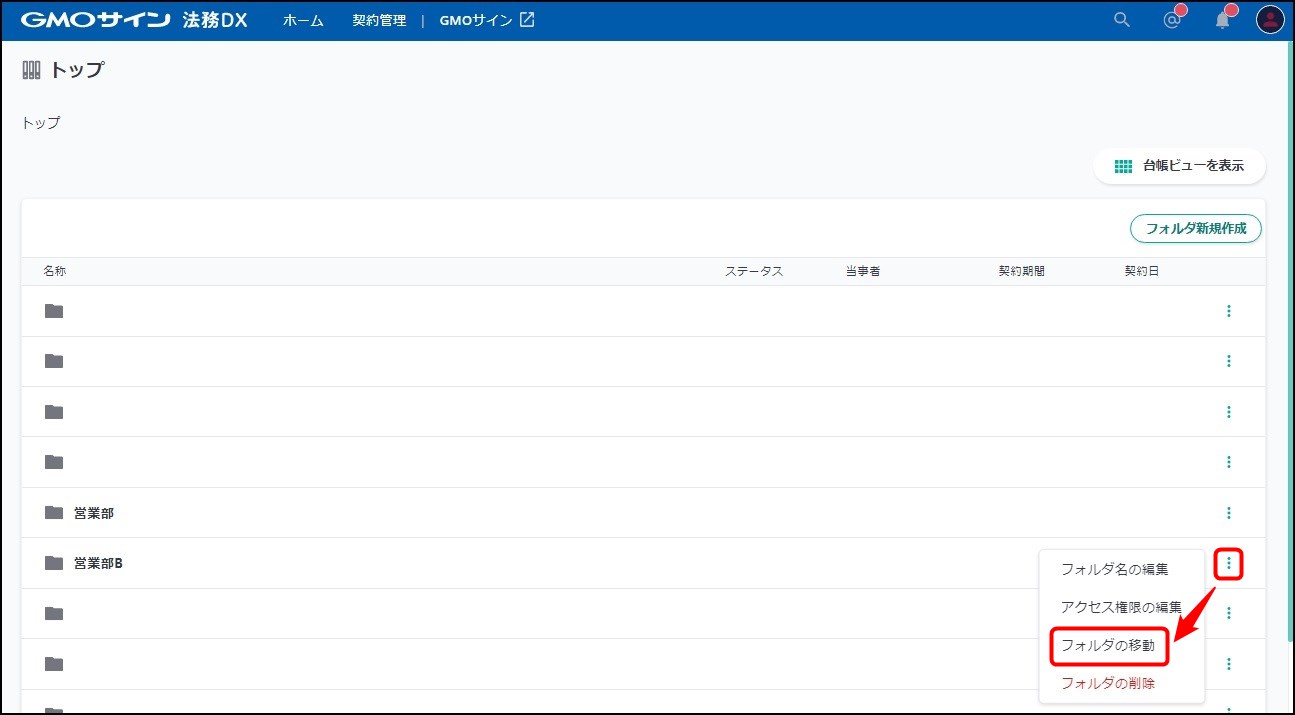The height and width of the screenshot is (715, 1295).
Task: Open three-dot menu for 営業部 folder
Action: point(1228,513)
